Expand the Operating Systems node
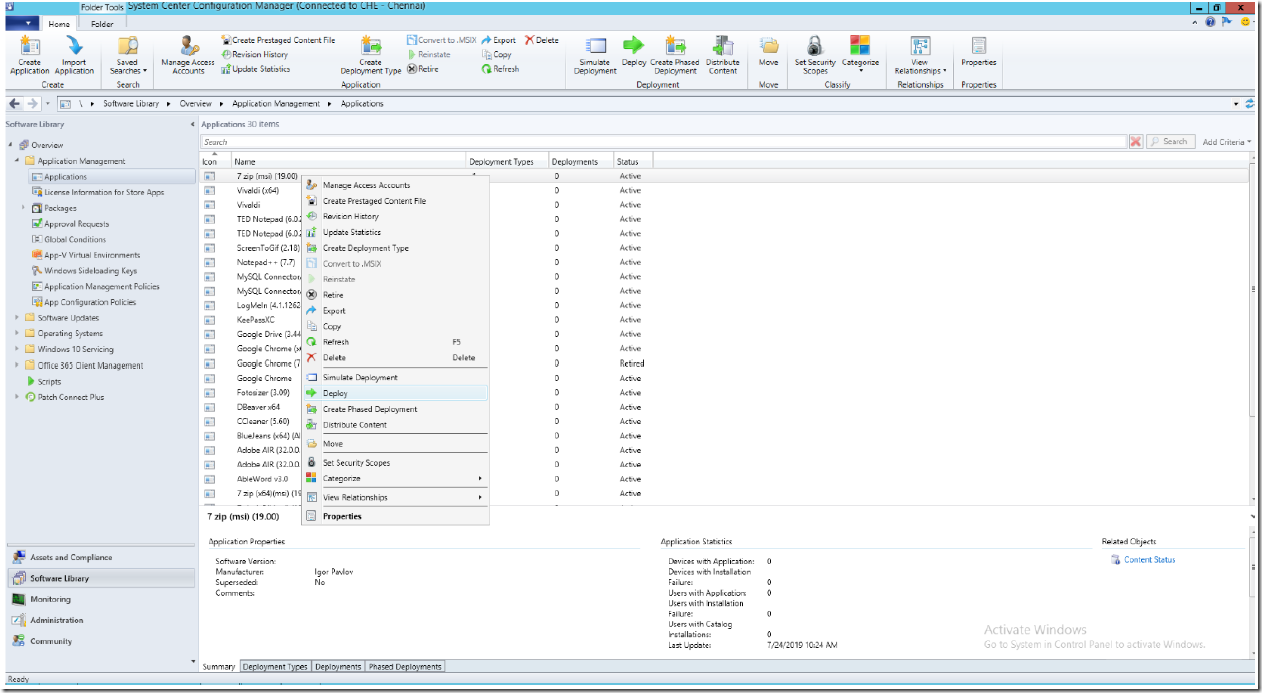1262x693 pixels. click(17, 334)
